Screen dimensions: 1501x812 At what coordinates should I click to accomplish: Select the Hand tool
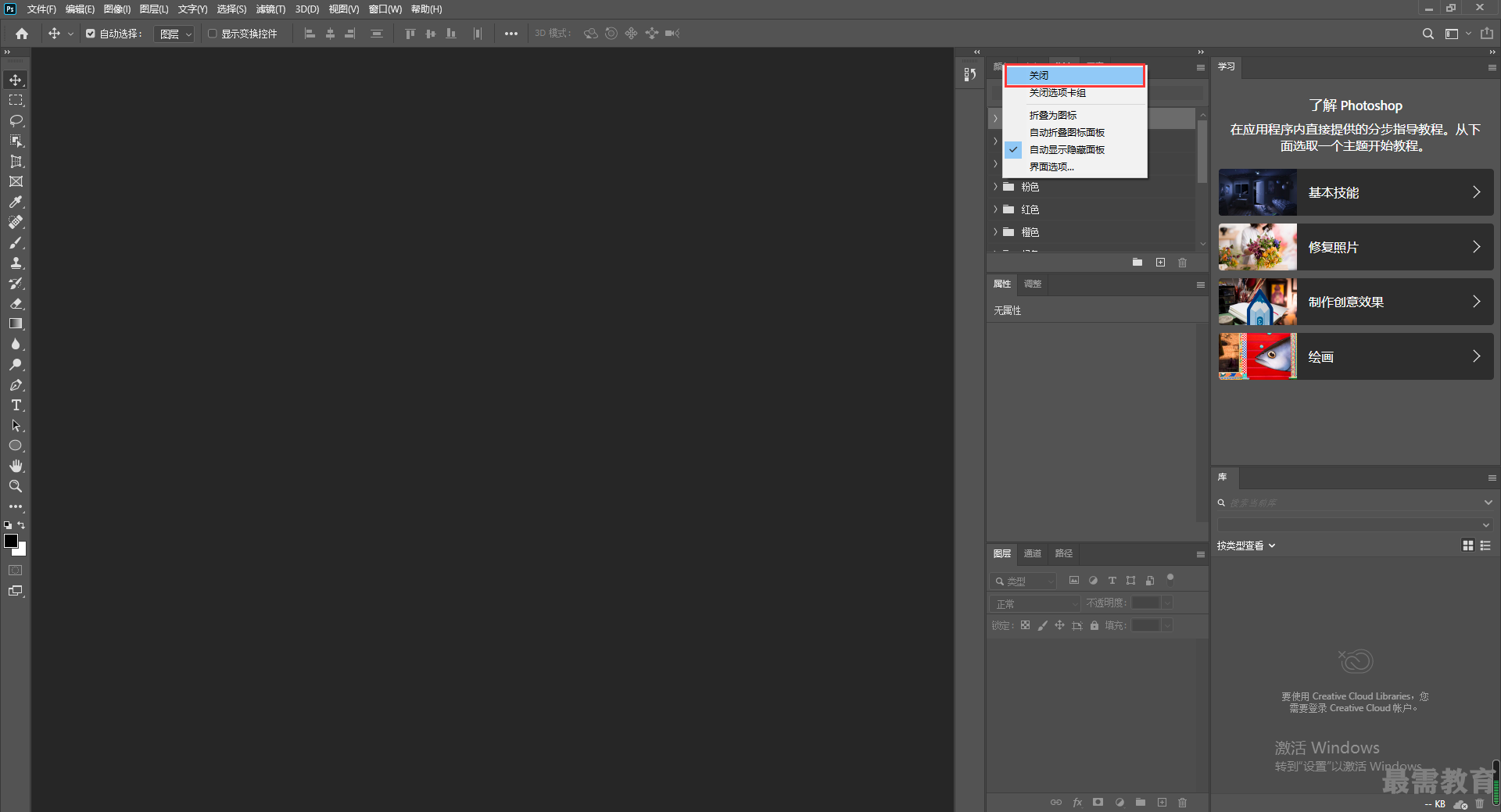(16, 466)
